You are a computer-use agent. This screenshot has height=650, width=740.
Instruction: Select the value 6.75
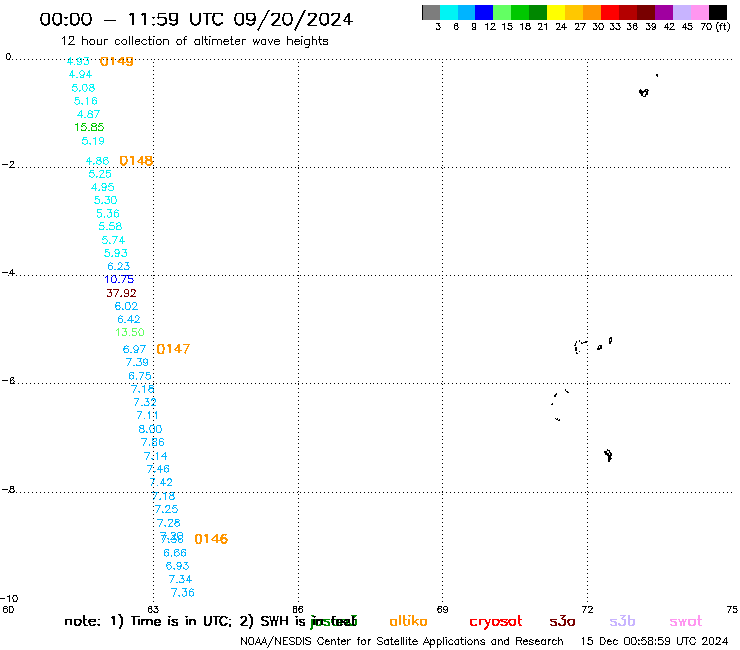tap(140, 376)
